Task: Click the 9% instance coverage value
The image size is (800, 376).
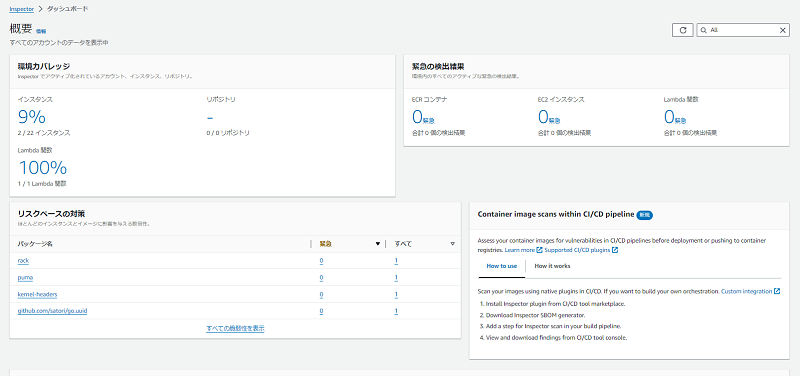Action: (32, 118)
